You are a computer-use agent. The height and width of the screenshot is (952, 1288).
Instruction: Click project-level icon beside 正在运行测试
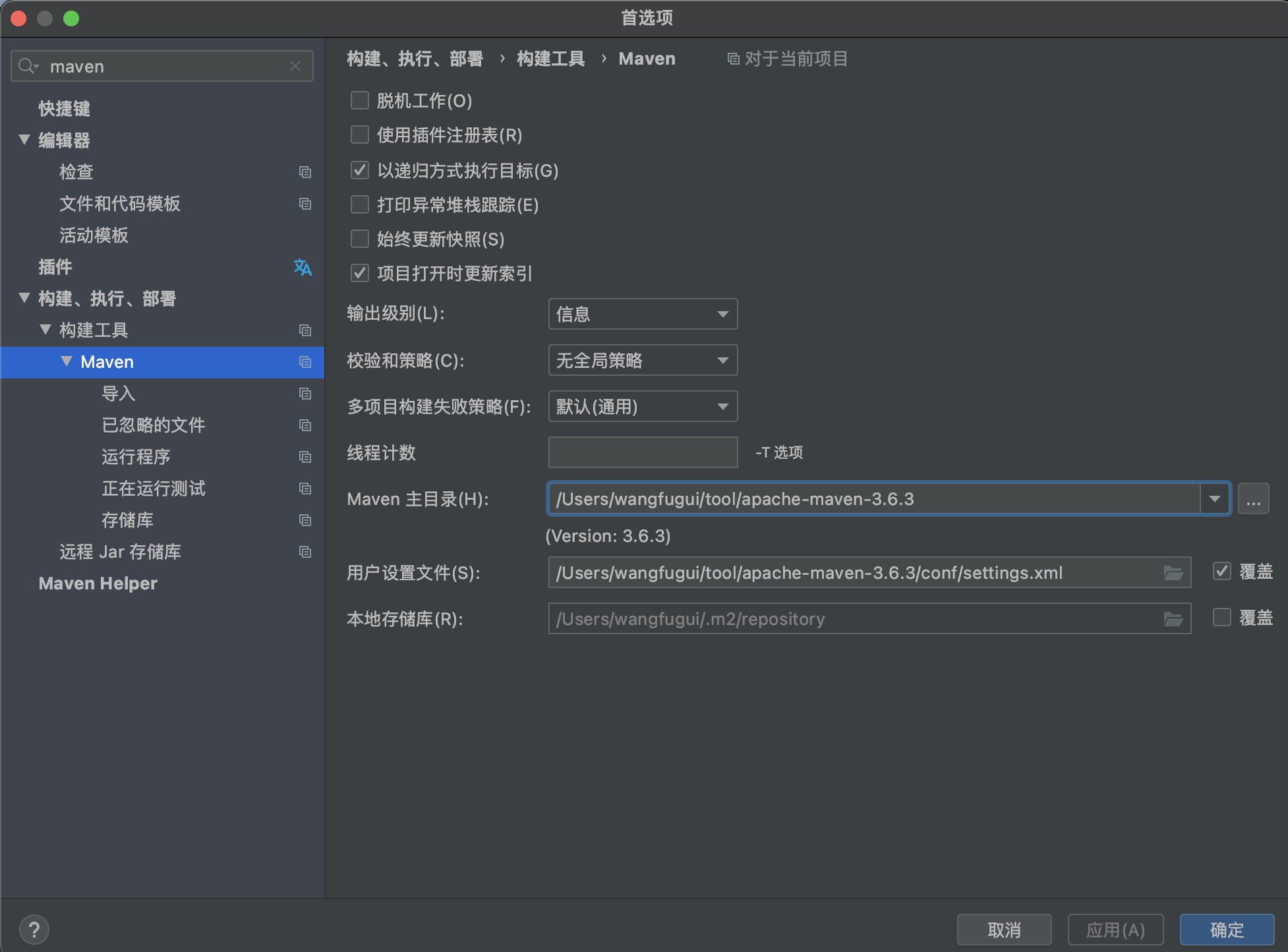[x=305, y=489]
